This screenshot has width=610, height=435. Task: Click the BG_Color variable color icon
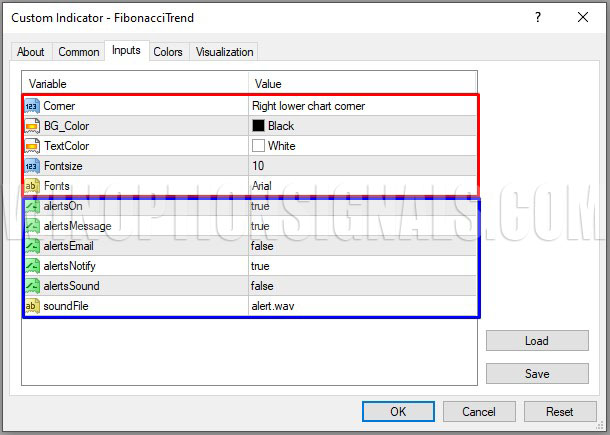(32, 125)
